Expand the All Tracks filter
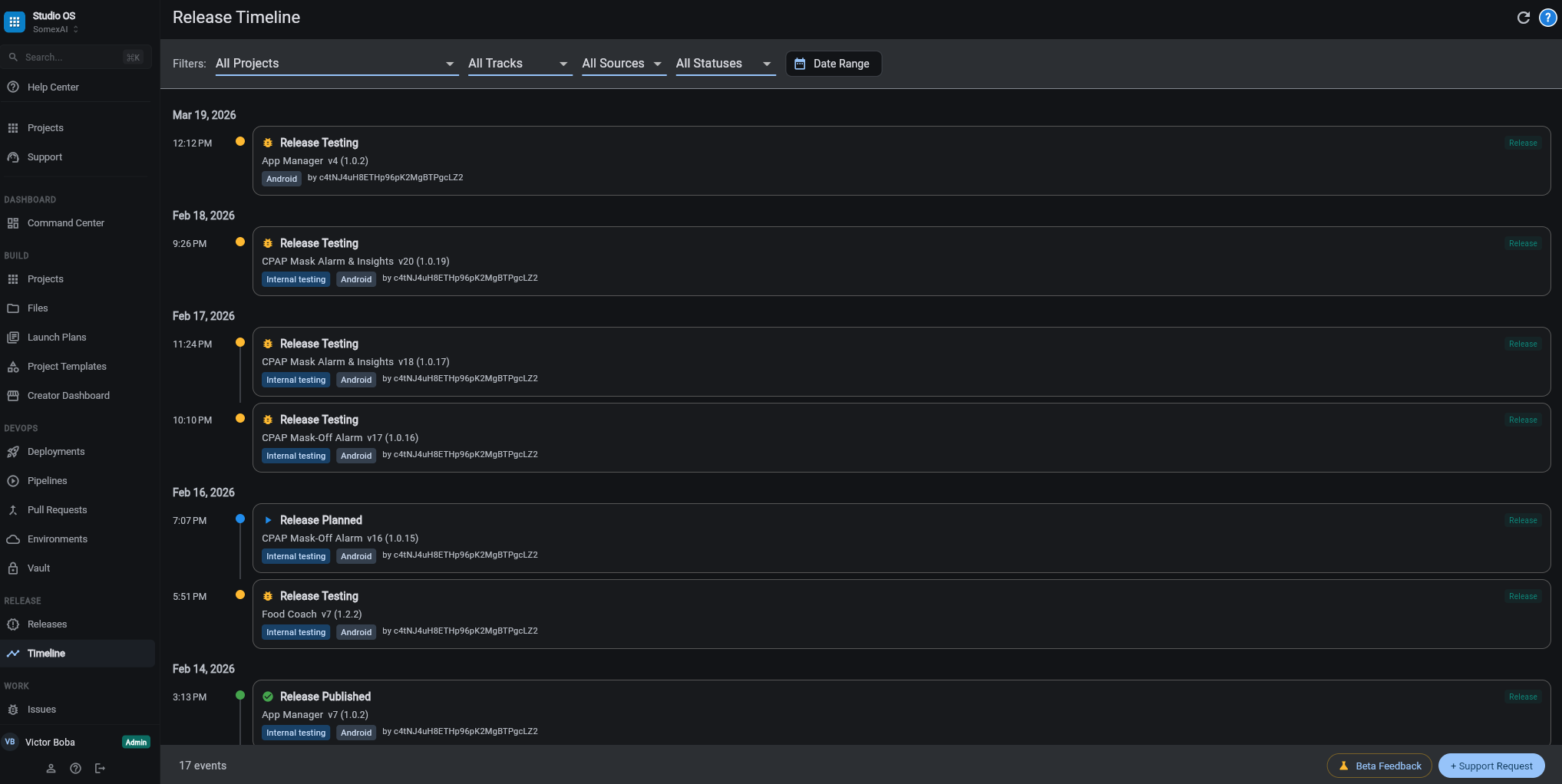 (x=519, y=64)
